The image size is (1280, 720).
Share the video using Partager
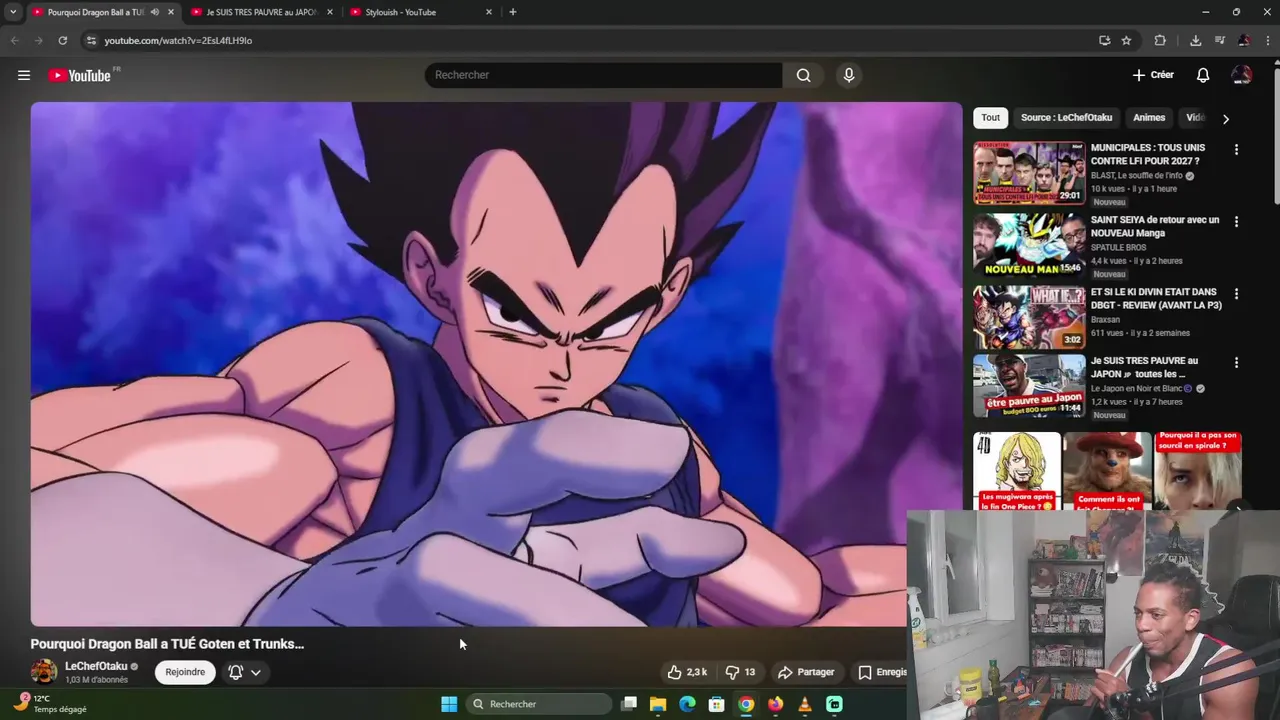pyautogui.click(x=806, y=672)
